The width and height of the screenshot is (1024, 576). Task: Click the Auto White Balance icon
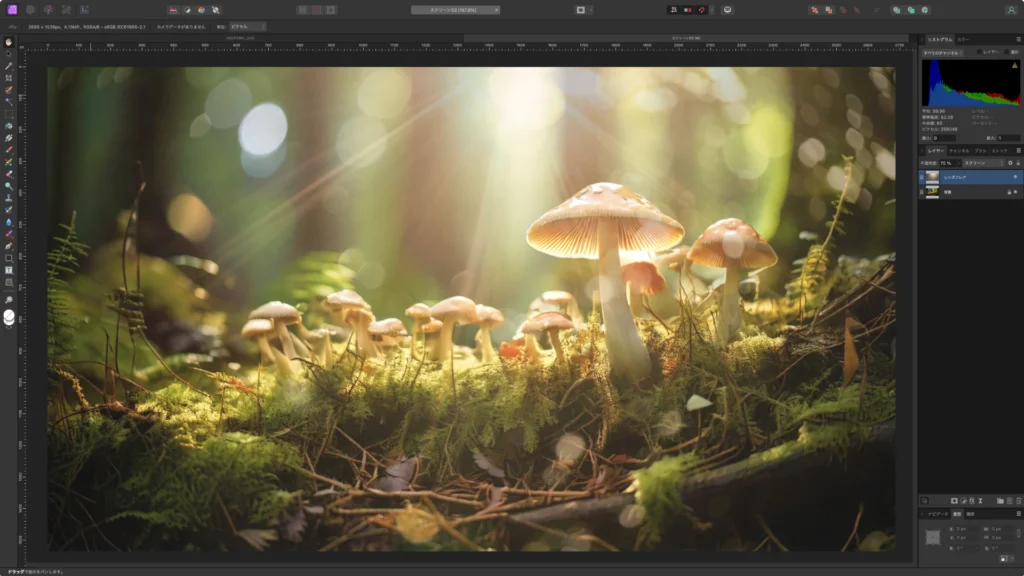point(215,9)
